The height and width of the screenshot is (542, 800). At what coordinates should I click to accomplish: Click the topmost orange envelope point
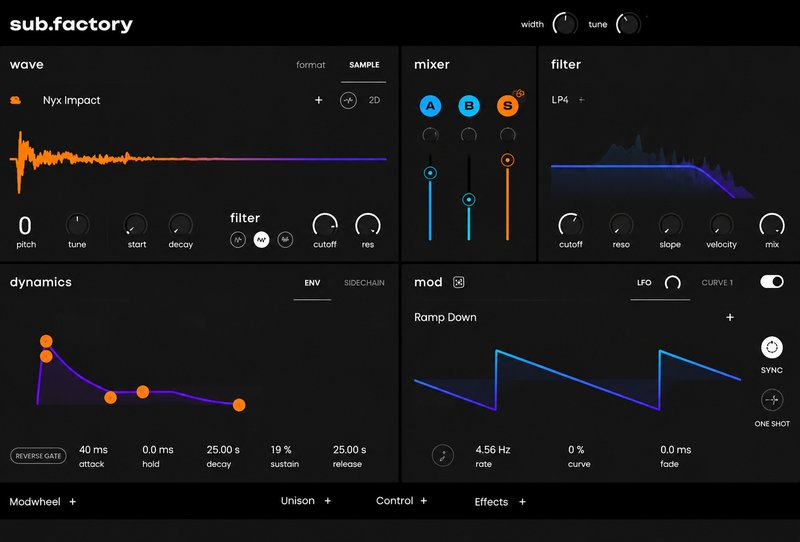[x=46, y=341]
